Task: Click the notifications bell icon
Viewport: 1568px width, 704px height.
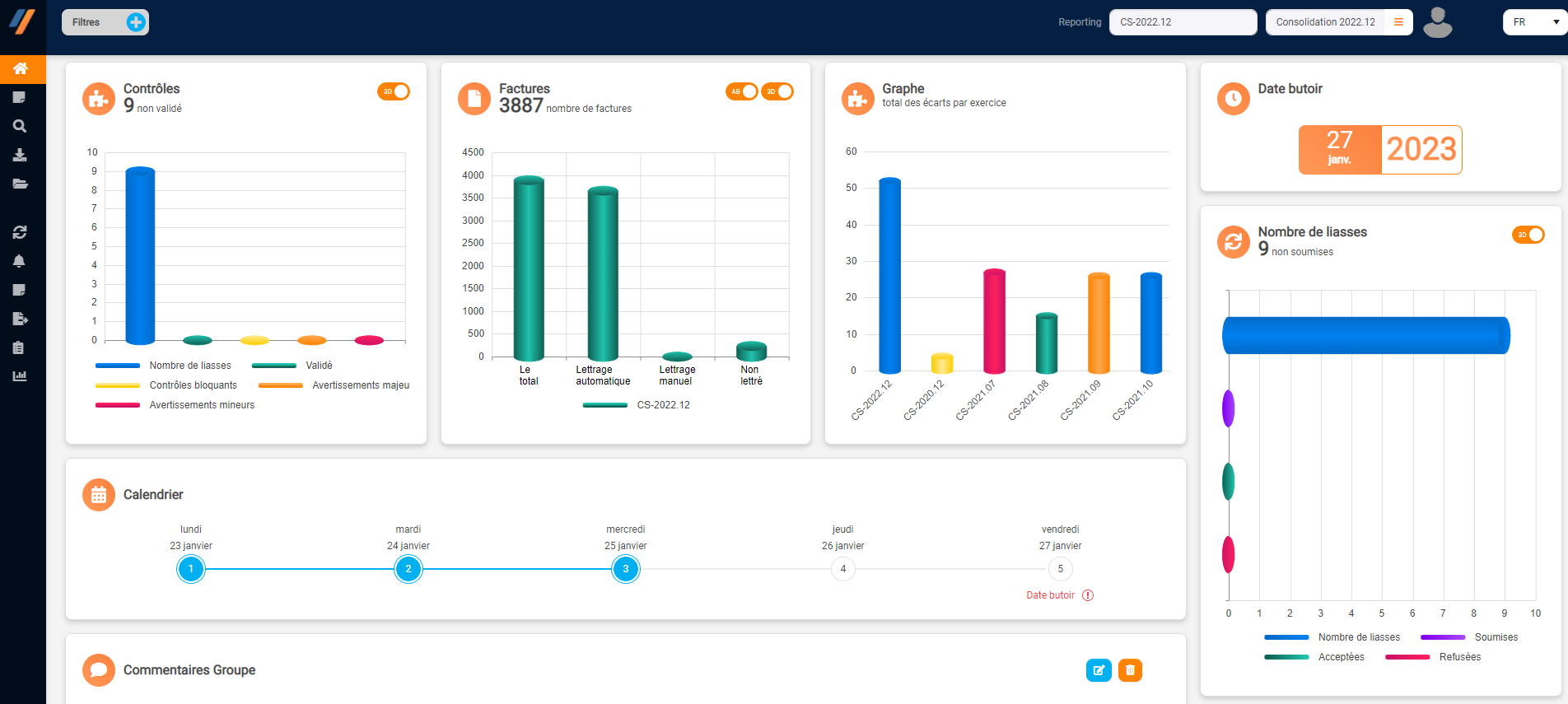Action: pos(20,261)
